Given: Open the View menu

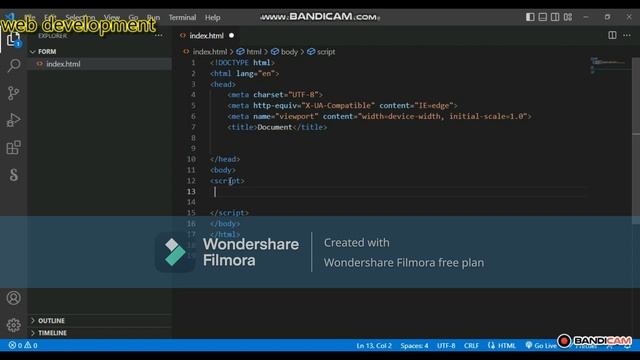Looking at the screenshot, I should coord(112,17).
